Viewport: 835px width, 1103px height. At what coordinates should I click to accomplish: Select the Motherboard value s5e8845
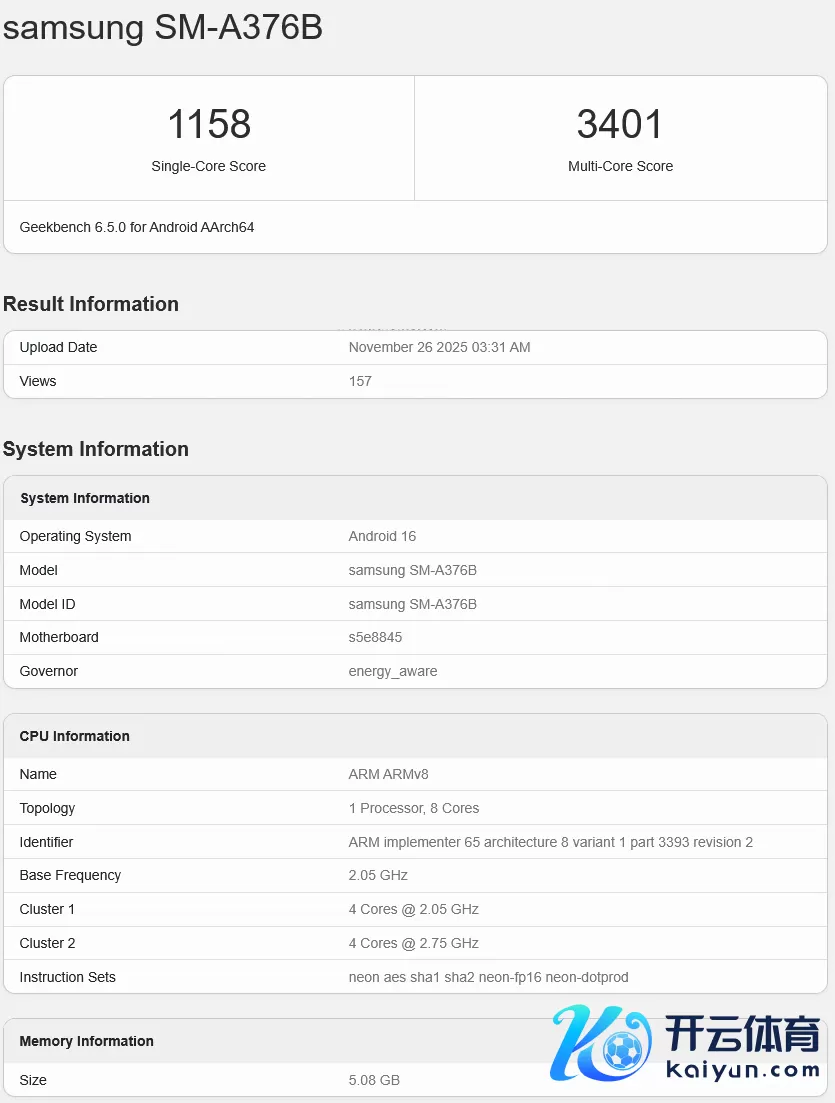click(x=375, y=637)
